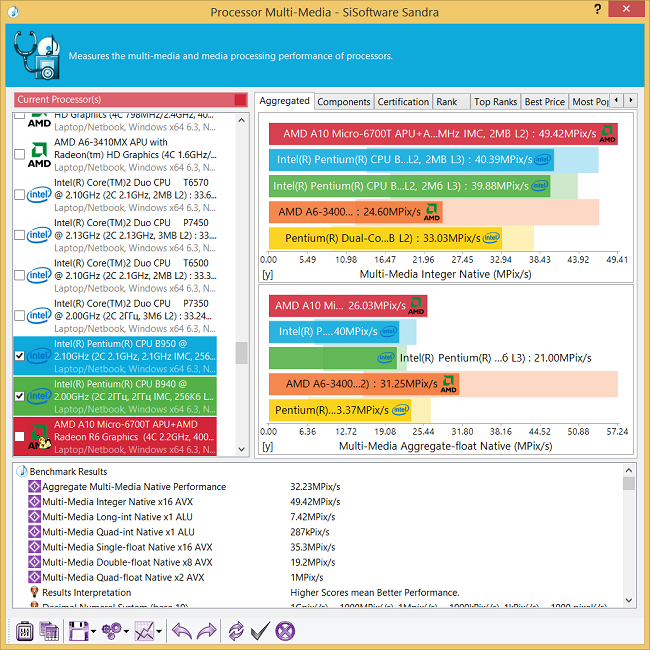Check the AMD A6-3410MX APU checkbox
This screenshot has width=650, height=650.
point(19,155)
